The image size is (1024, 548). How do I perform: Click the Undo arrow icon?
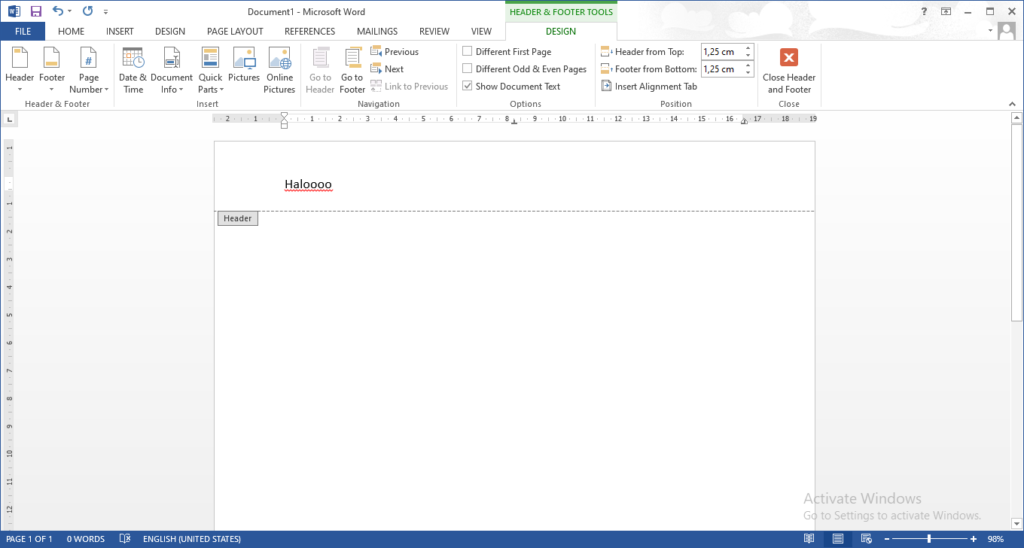(x=58, y=11)
